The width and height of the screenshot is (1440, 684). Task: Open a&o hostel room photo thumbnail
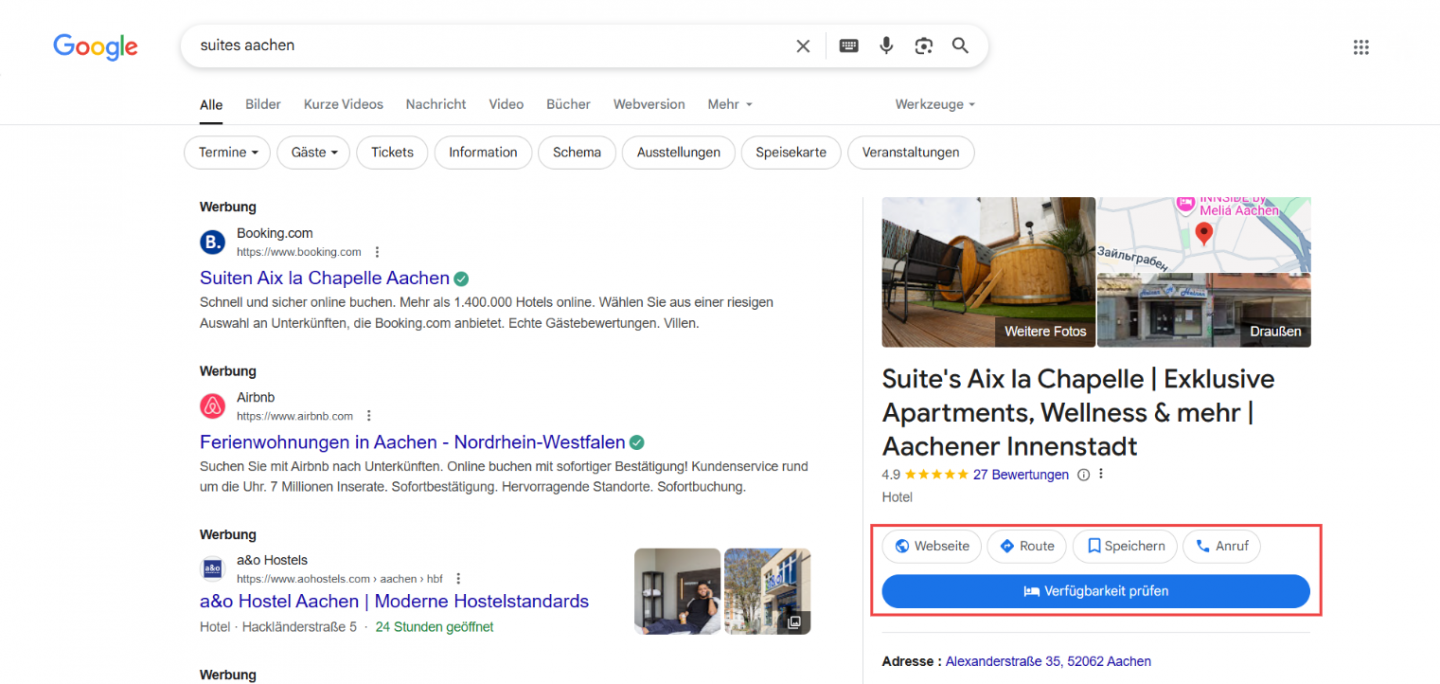click(677, 591)
